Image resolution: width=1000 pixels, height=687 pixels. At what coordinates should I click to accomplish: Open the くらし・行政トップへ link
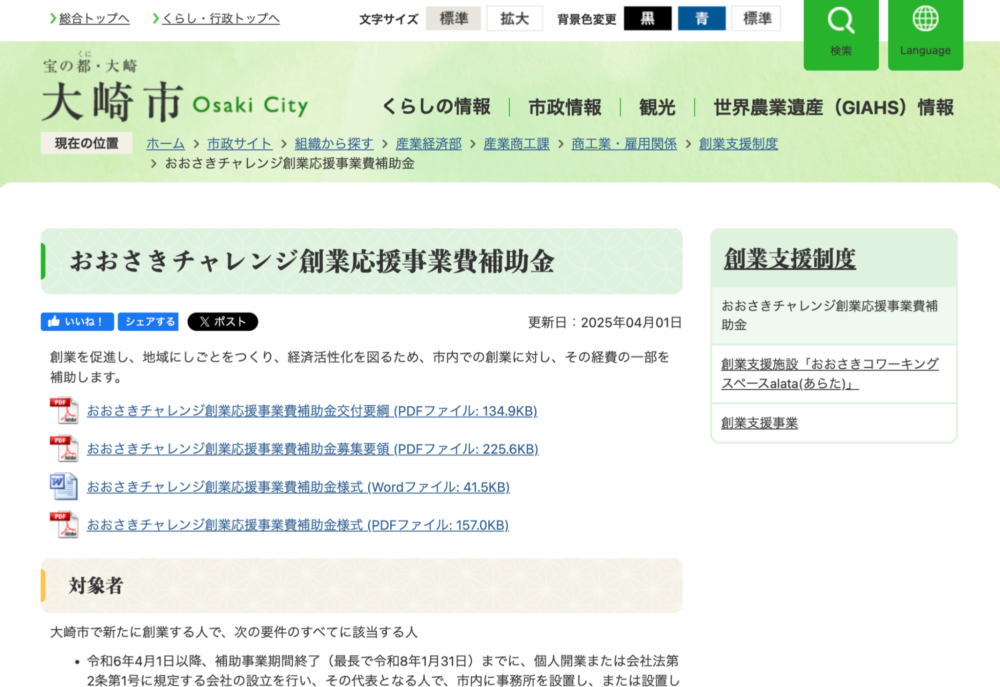pyautogui.click(x=221, y=18)
